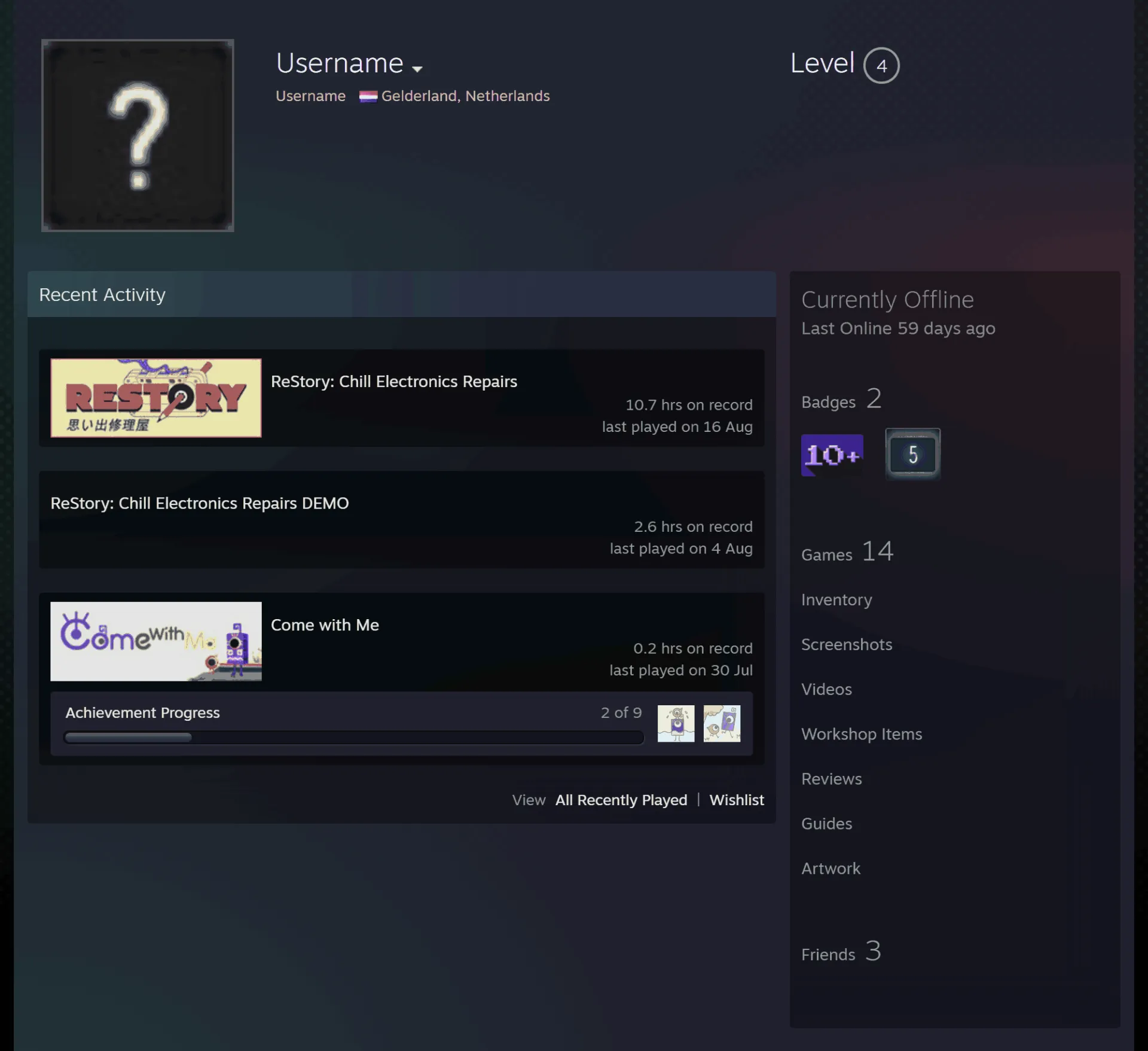This screenshot has height=1051, width=1148.
Task: Open the Screenshots link
Action: tap(847, 644)
